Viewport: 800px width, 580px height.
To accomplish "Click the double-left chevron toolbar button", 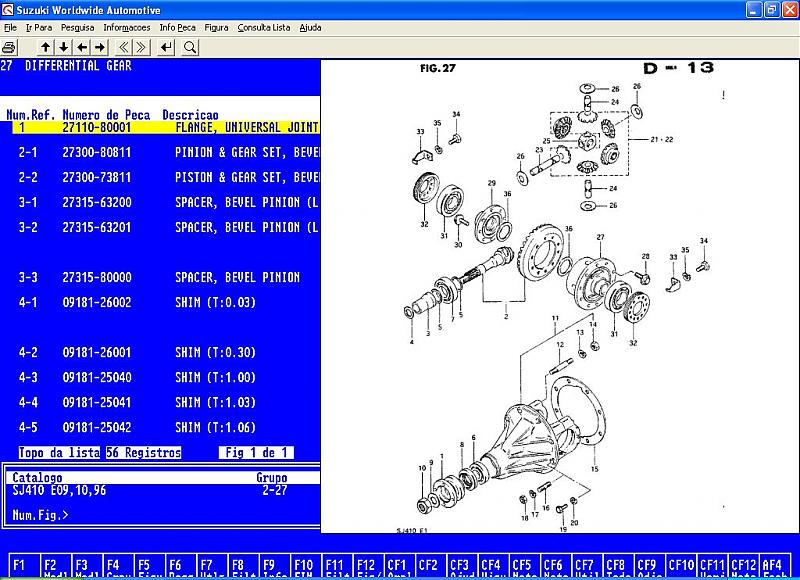I will click(x=123, y=47).
